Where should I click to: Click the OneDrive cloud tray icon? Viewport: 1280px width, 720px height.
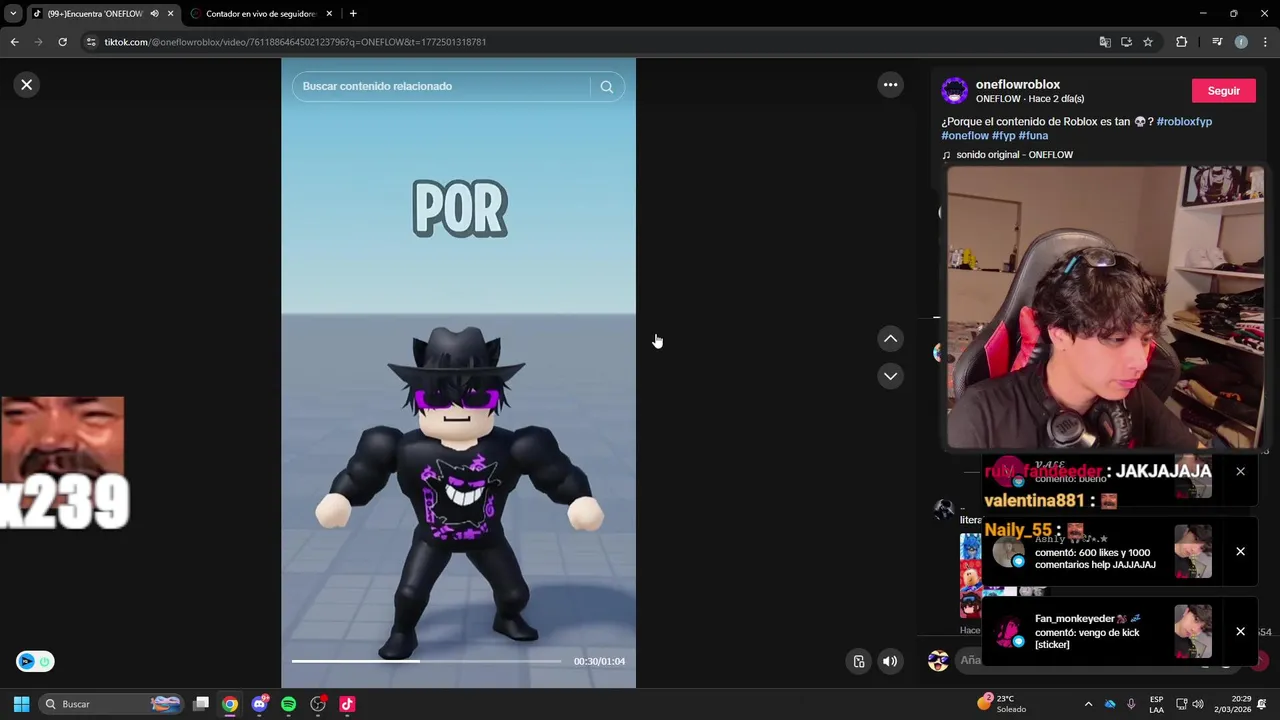click(1110, 704)
